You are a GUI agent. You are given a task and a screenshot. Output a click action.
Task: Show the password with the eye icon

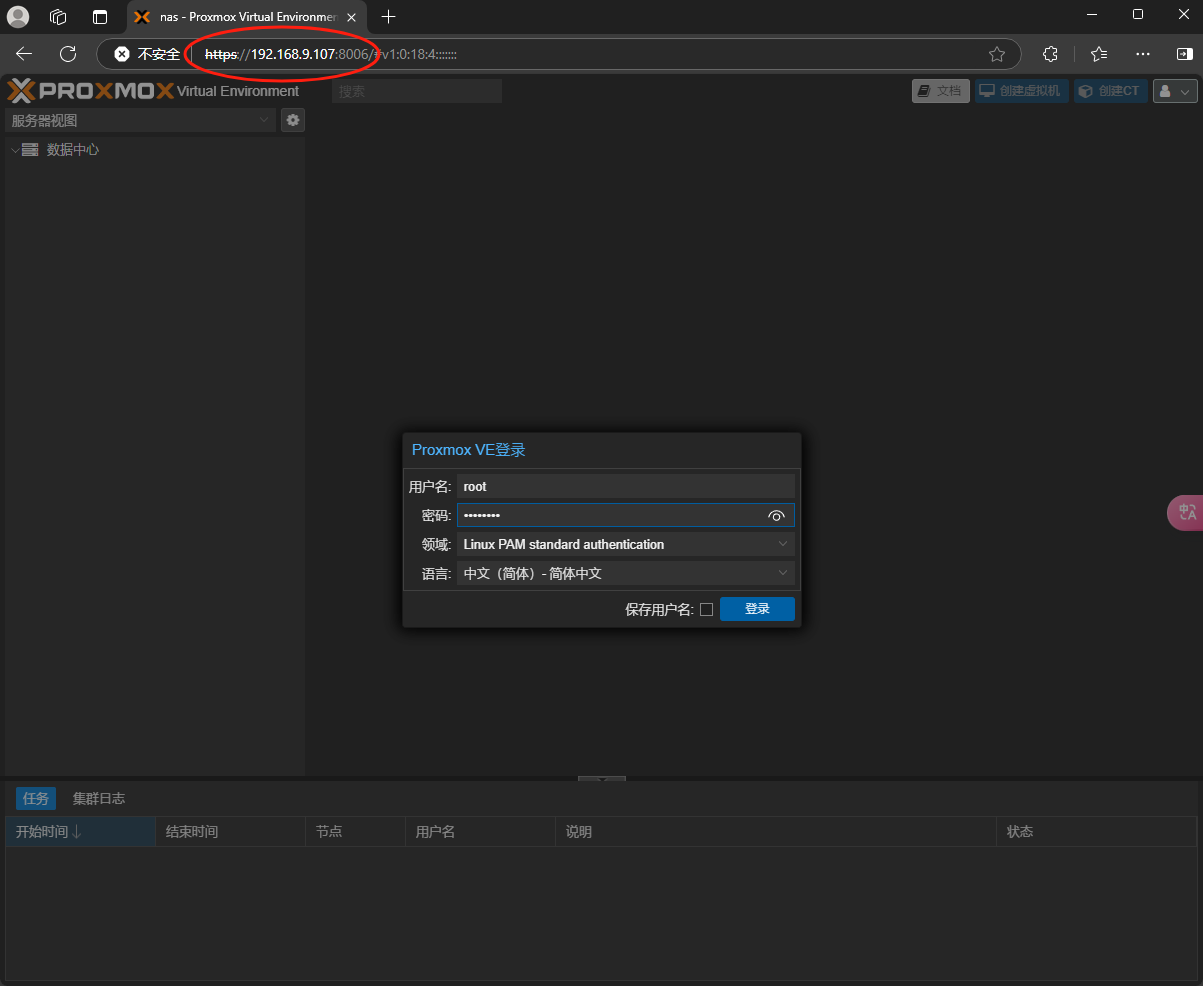tap(776, 516)
